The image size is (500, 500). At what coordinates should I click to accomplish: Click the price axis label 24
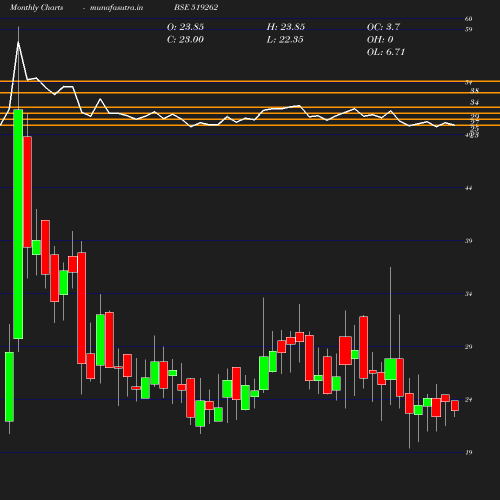point(469,400)
